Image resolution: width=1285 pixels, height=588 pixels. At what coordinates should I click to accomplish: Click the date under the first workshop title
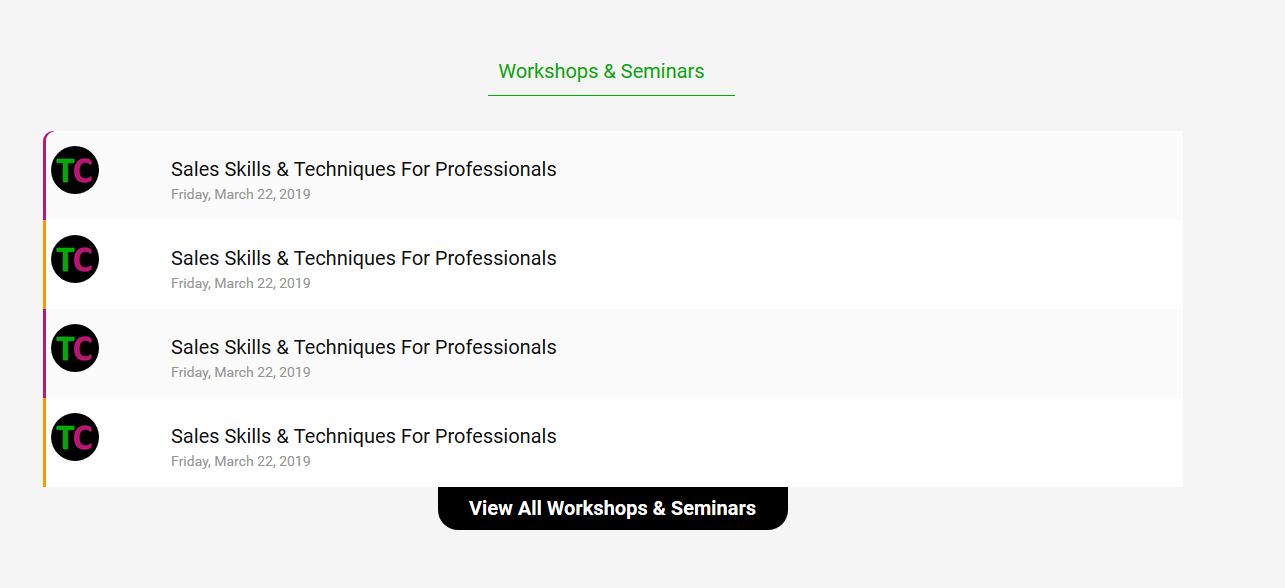pos(240,194)
